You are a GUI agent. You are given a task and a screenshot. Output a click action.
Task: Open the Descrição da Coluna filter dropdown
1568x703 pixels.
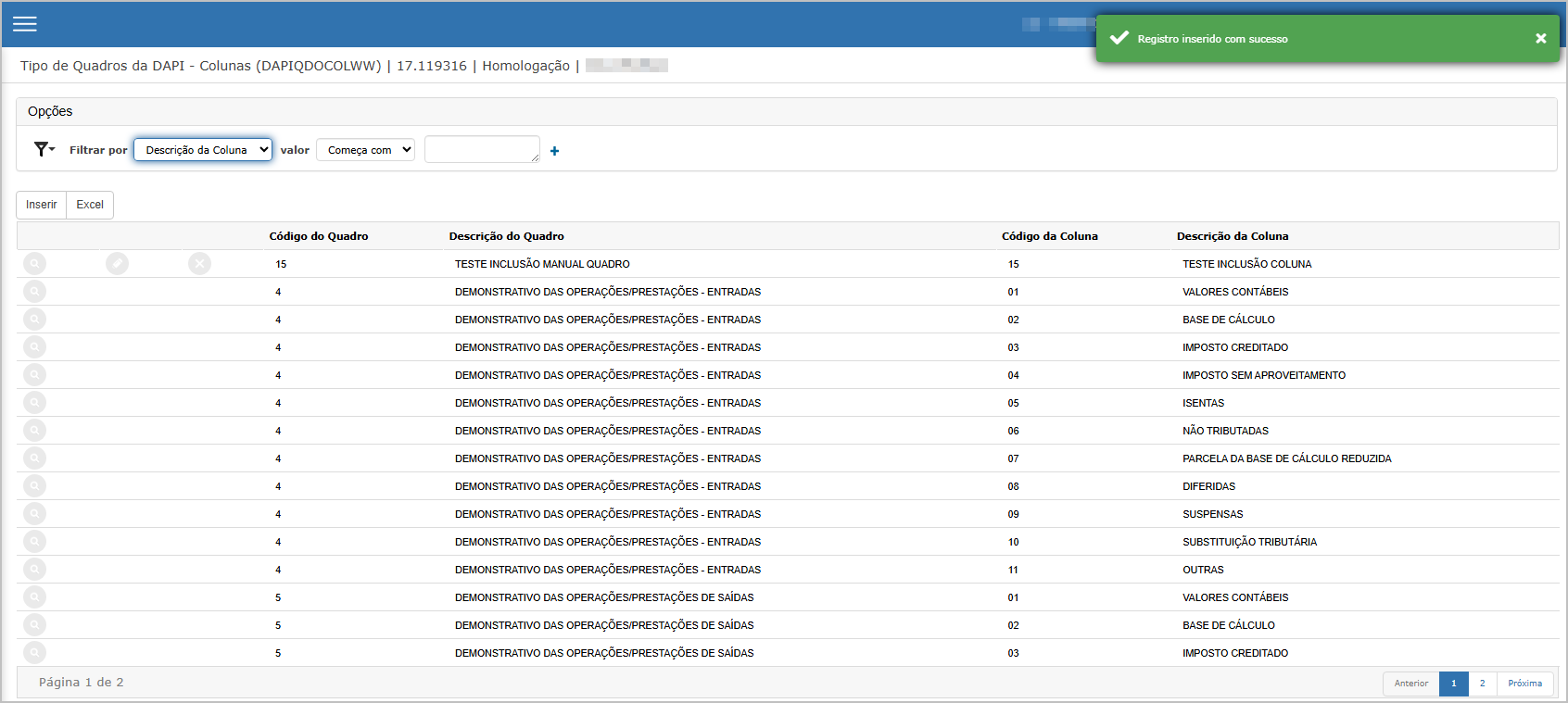(x=203, y=150)
